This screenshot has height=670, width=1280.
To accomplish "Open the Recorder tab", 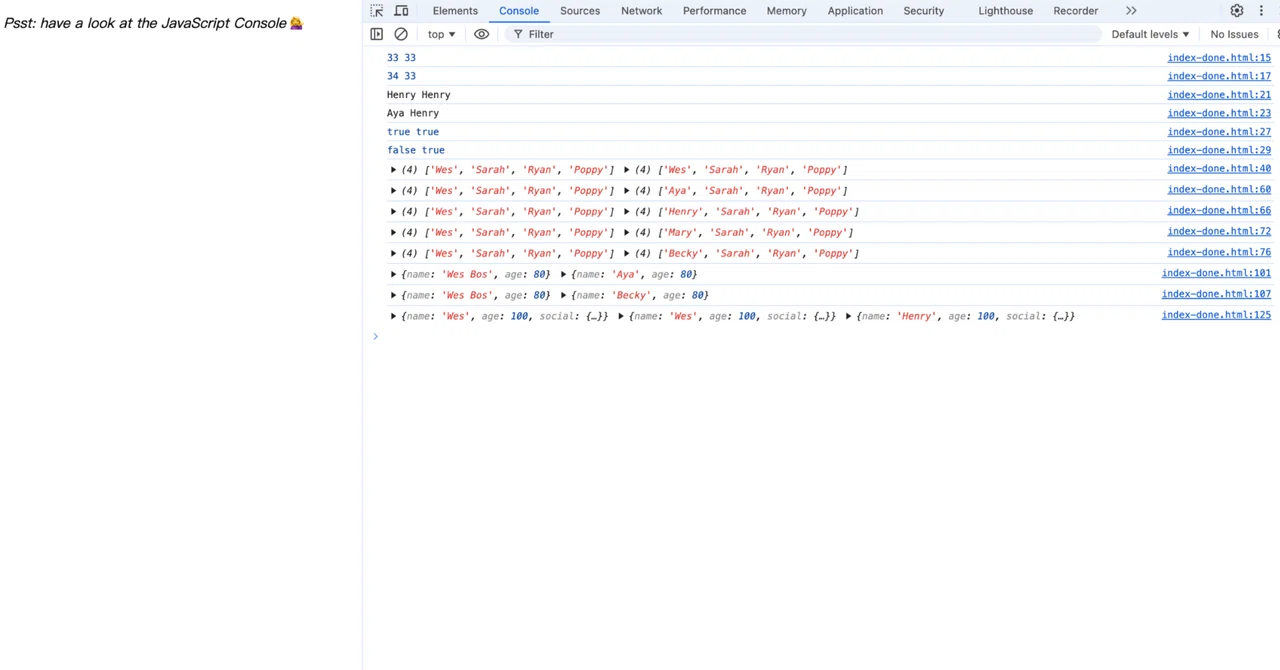I will click(1075, 11).
